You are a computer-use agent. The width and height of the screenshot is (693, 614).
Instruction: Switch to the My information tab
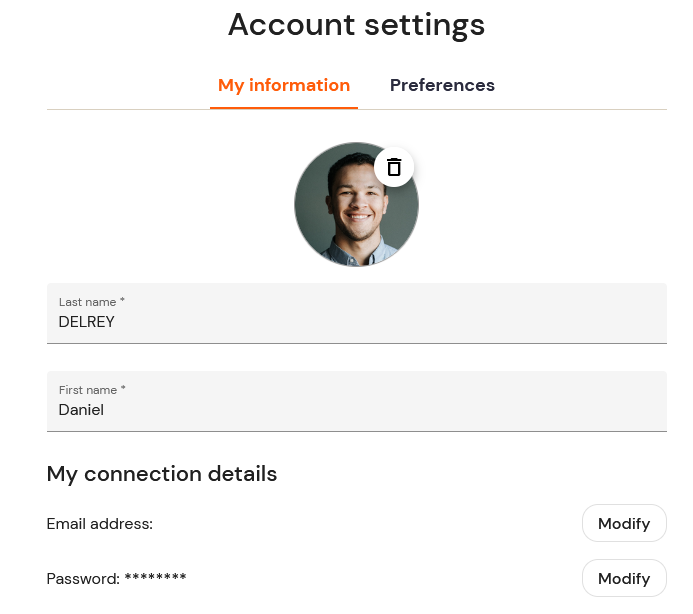coord(284,85)
